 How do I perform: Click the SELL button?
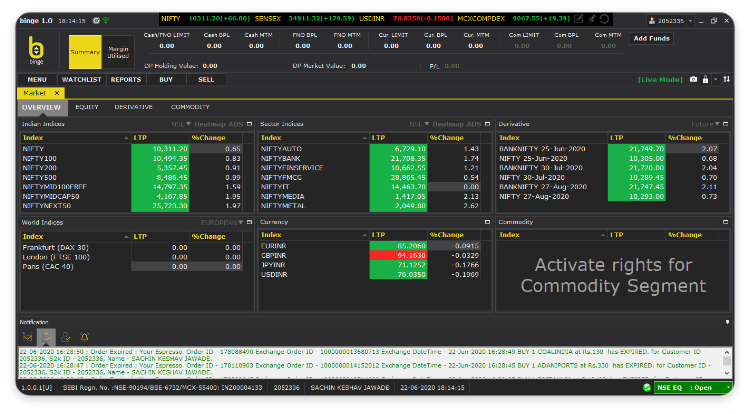pyautogui.click(x=206, y=80)
